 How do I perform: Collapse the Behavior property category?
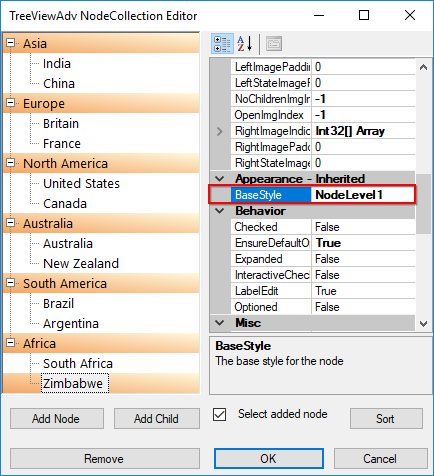point(220,211)
